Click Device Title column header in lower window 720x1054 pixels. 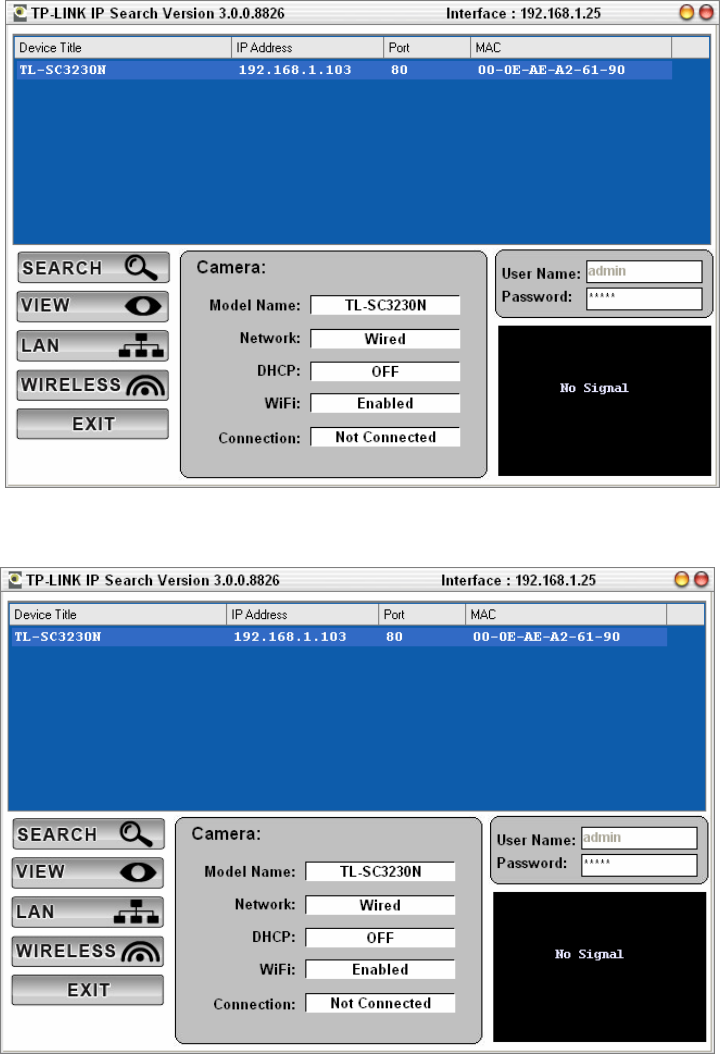118,614
